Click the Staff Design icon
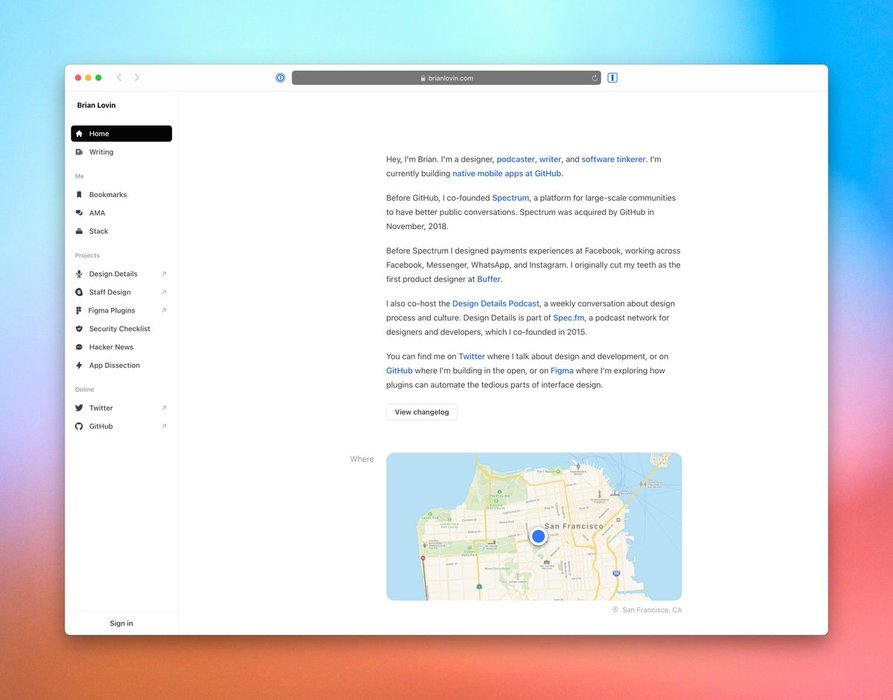 point(79,292)
